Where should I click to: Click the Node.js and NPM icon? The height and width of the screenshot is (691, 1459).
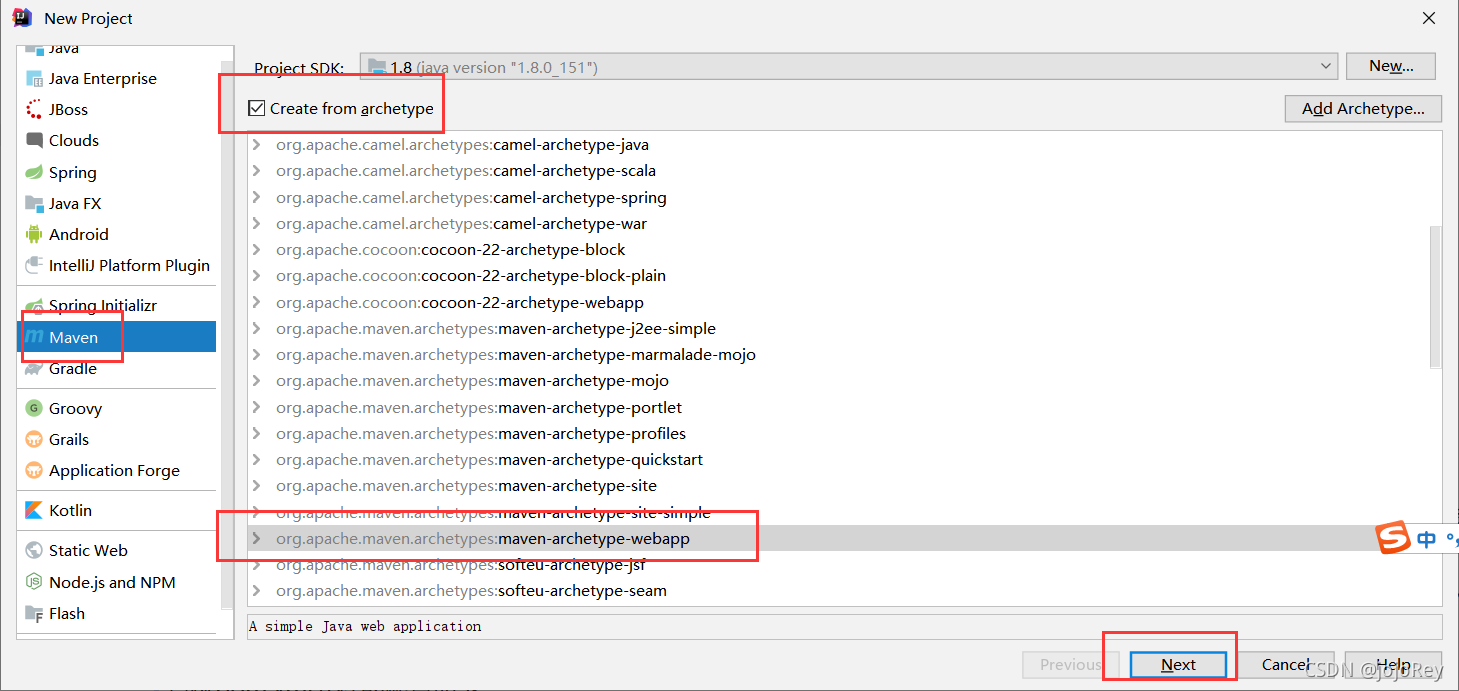pos(34,583)
